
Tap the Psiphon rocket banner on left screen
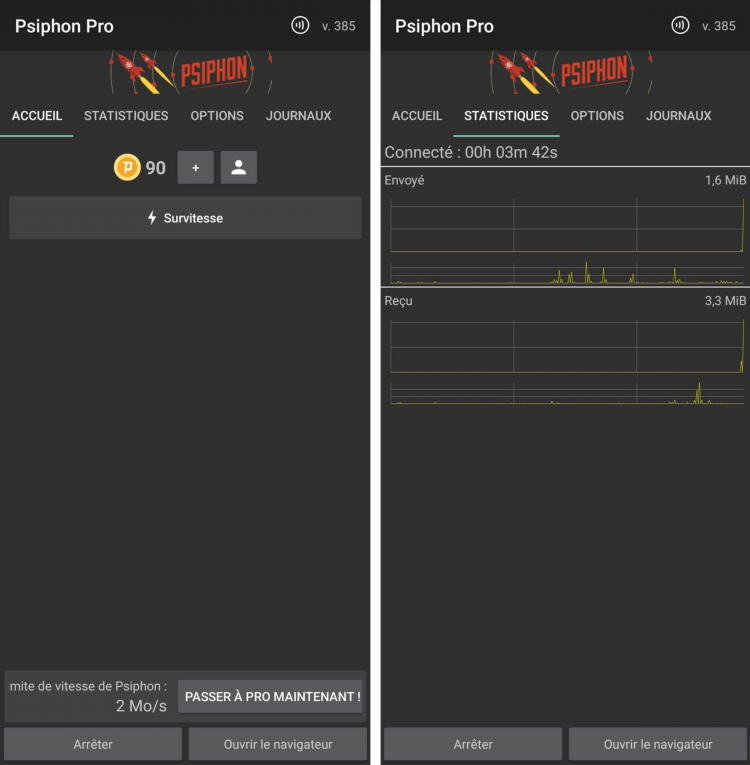click(191, 72)
